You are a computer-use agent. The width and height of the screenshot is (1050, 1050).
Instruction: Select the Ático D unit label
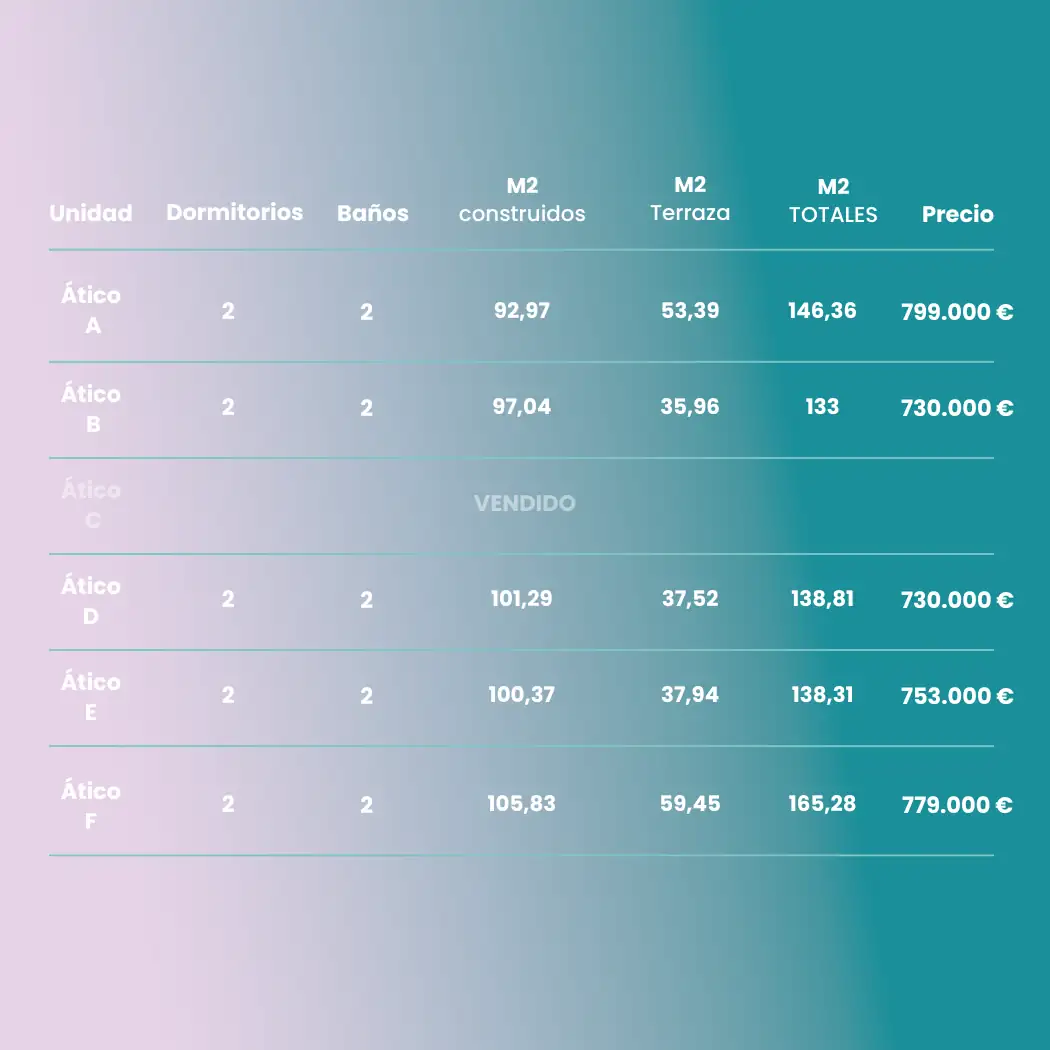(91, 601)
